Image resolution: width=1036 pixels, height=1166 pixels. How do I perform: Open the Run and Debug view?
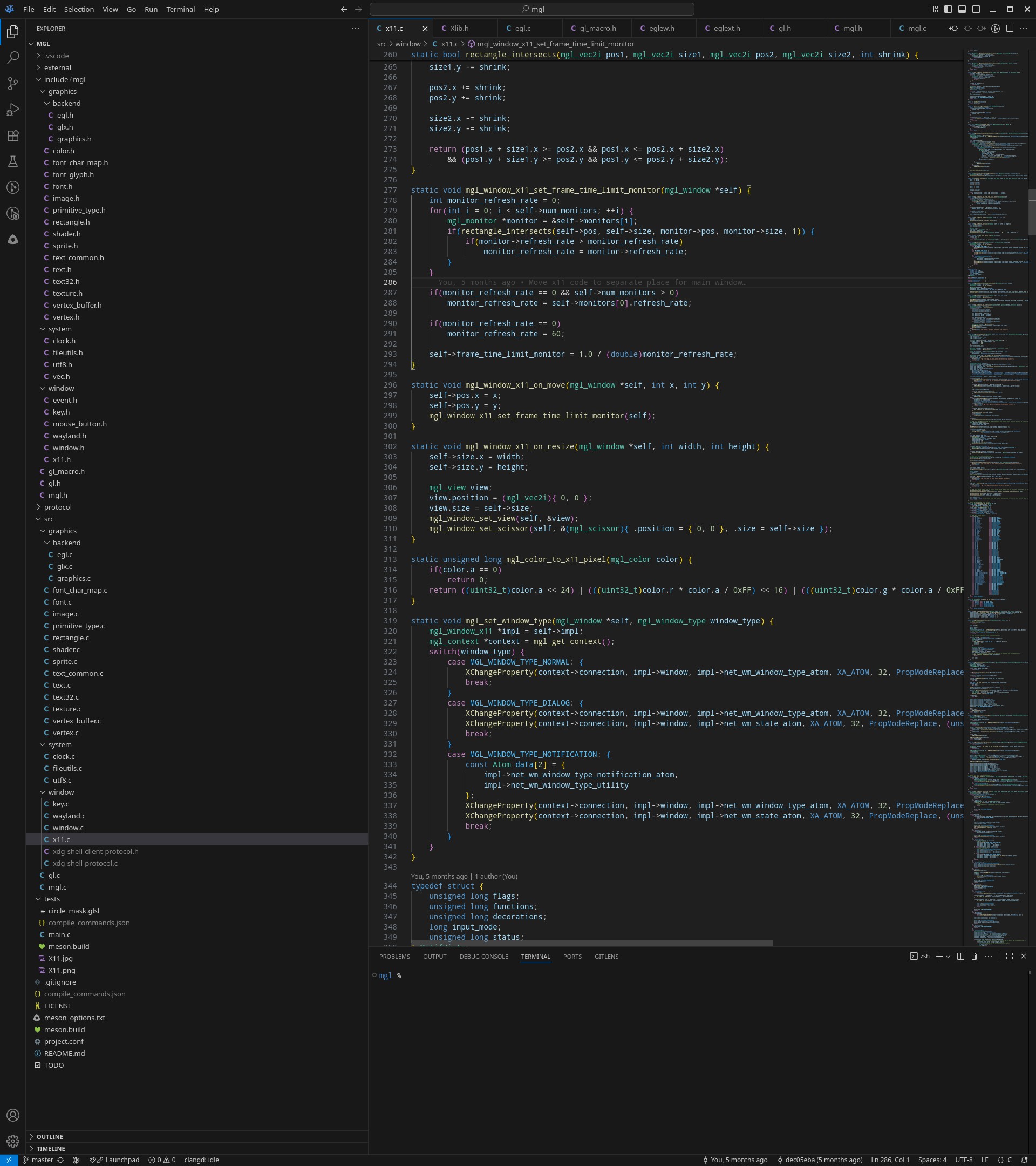pyautogui.click(x=12, y=110)
